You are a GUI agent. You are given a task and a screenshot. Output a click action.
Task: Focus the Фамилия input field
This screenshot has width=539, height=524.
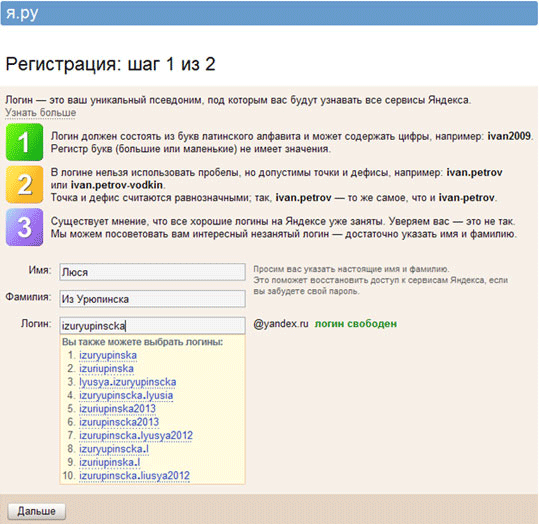(x=152, y=299)
